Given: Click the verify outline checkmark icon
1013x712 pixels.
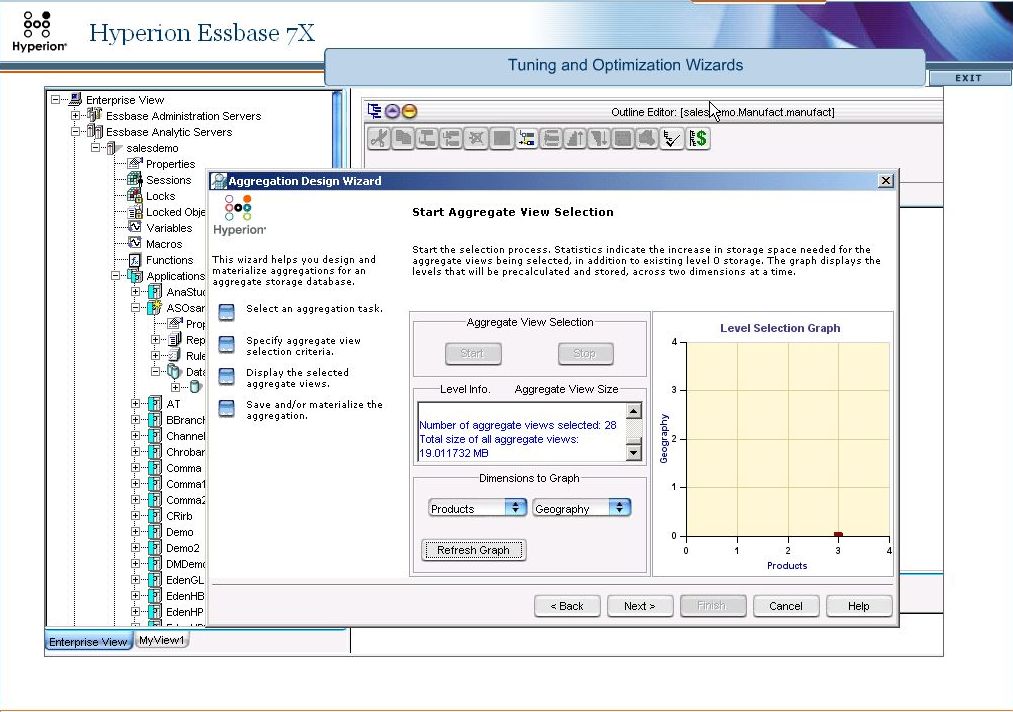Looking at the screenshot, I should (x=672, y=138).
